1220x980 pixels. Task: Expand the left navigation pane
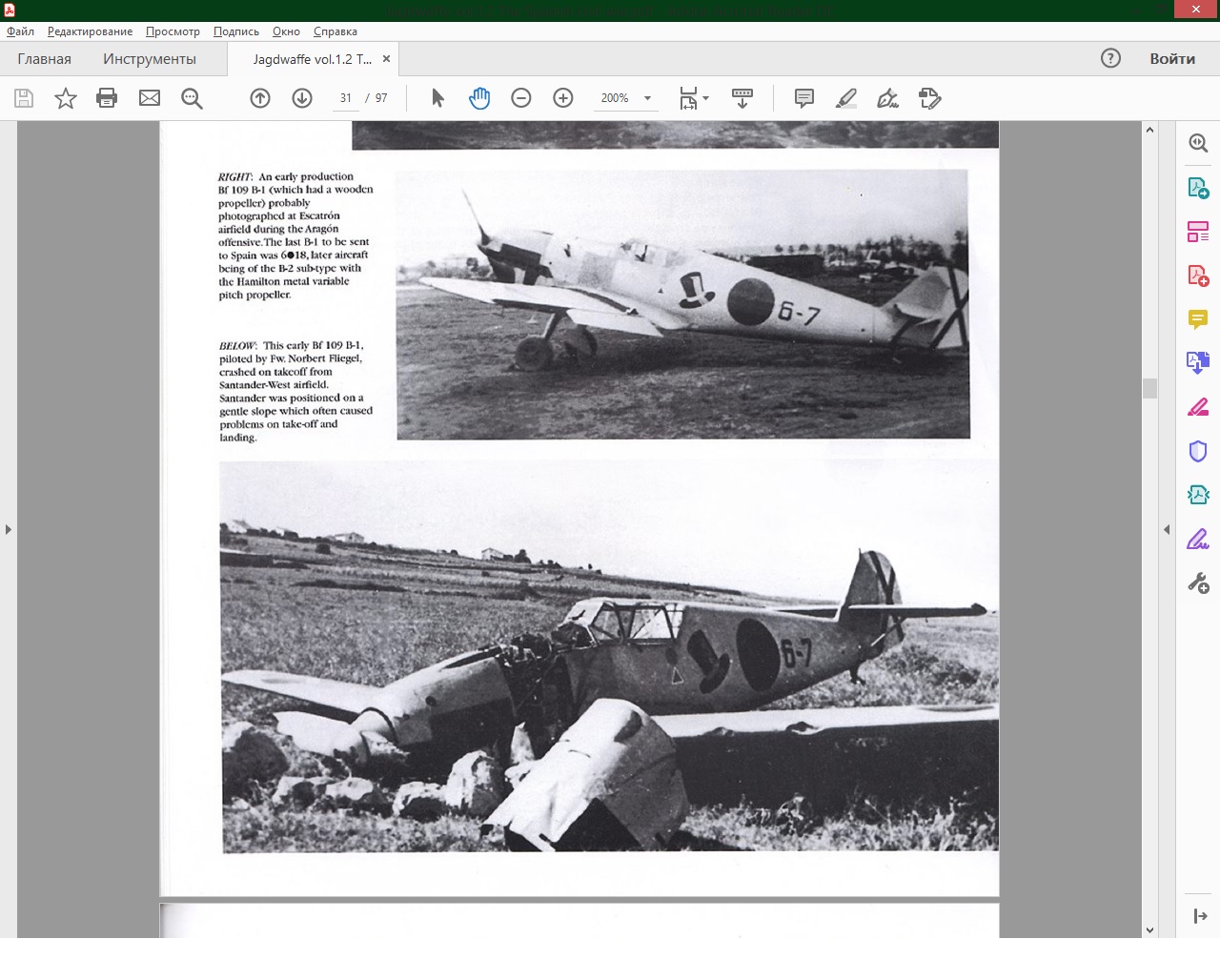point(9,529)
